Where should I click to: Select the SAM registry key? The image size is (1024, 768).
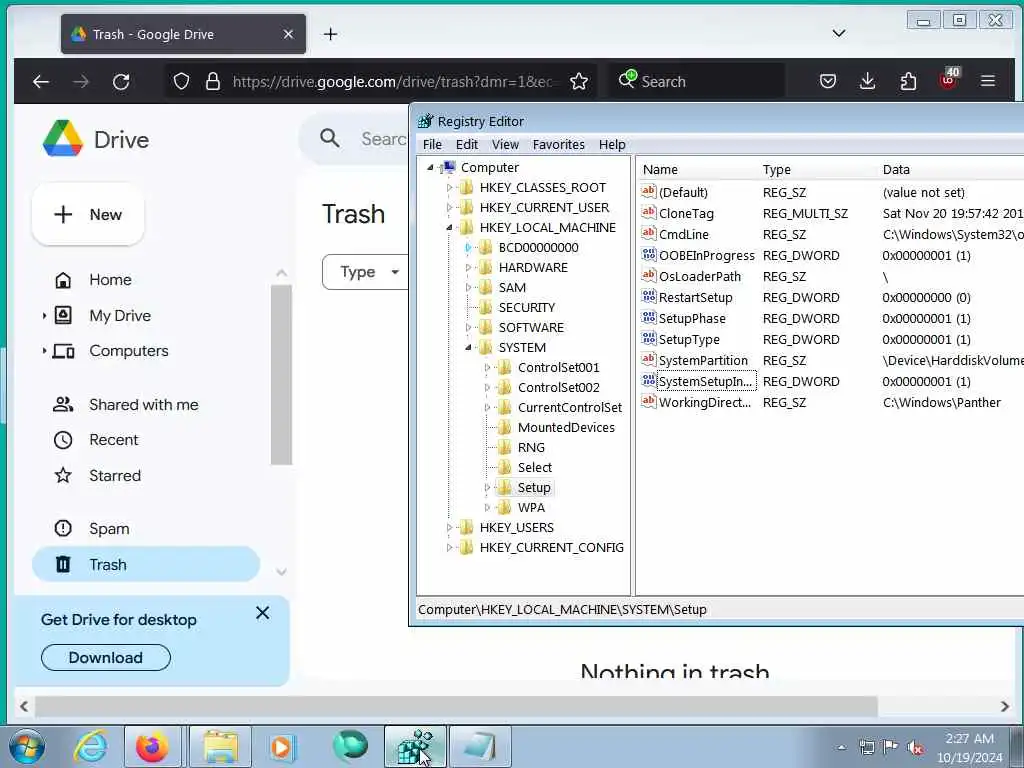[512, 288]
